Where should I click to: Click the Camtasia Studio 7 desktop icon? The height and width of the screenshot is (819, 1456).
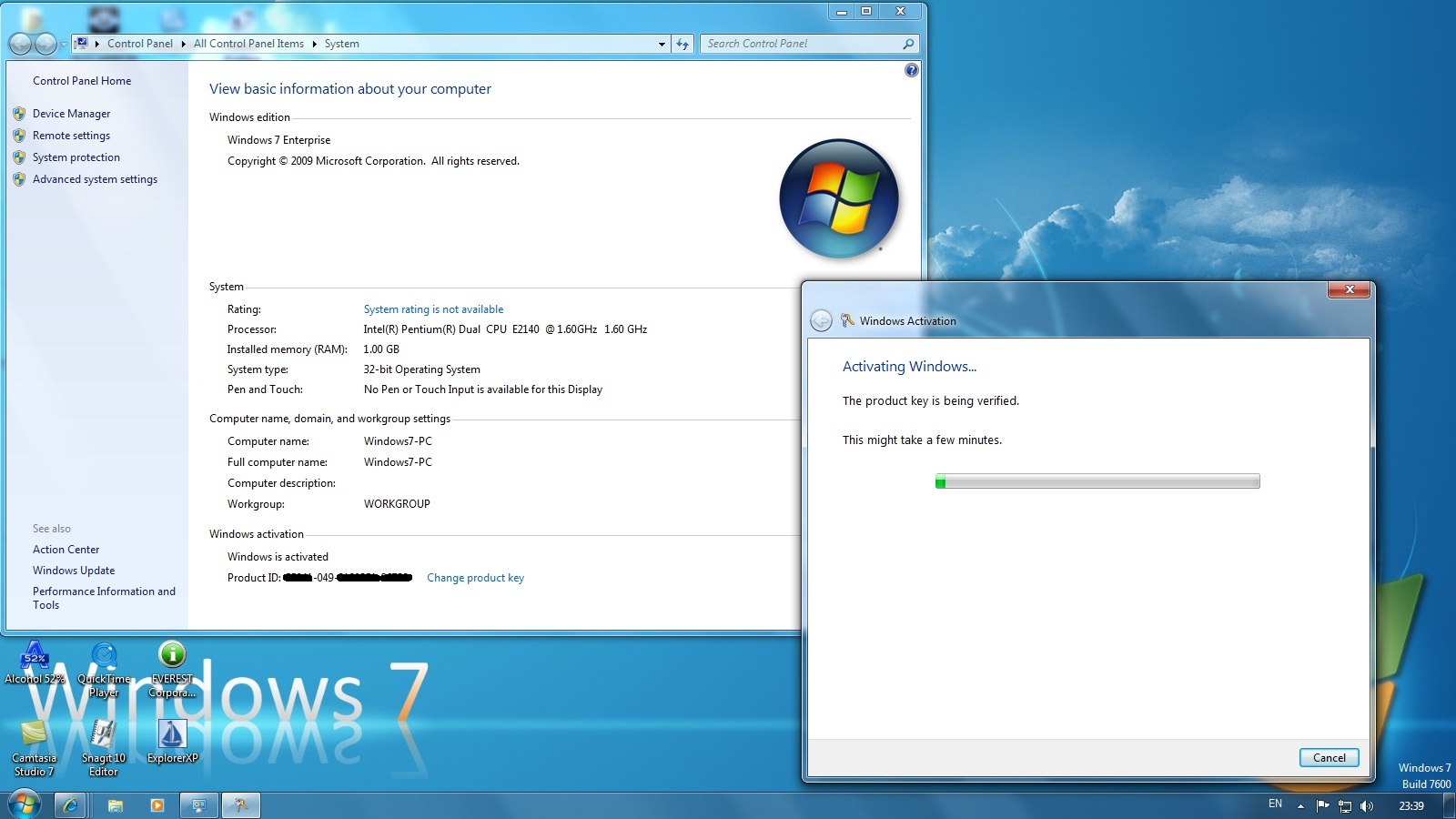coord(35,749)
